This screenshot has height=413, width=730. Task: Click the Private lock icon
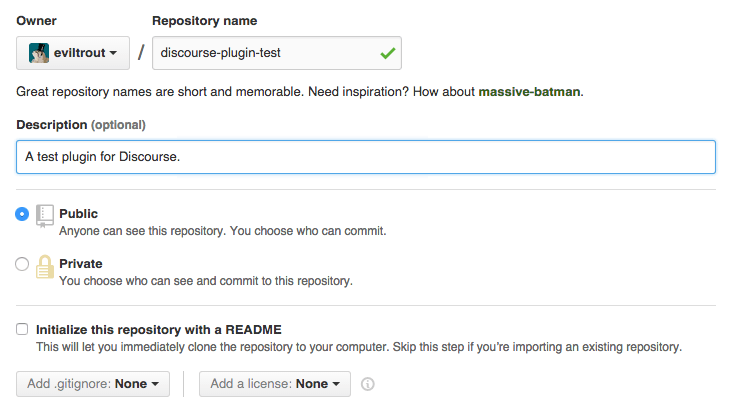(45, 267)
